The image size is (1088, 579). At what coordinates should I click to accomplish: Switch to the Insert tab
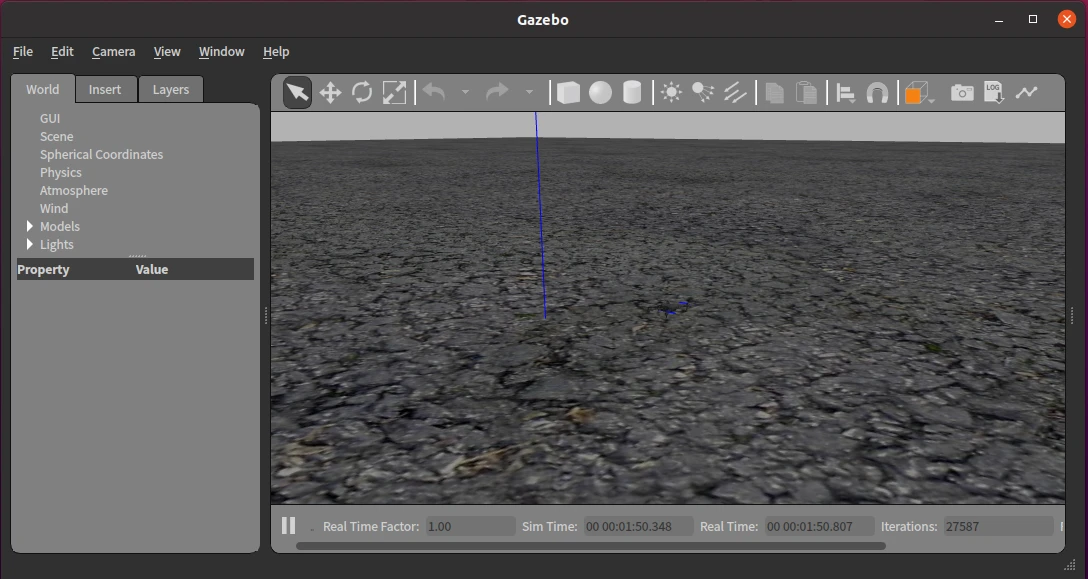coord(105,90)
